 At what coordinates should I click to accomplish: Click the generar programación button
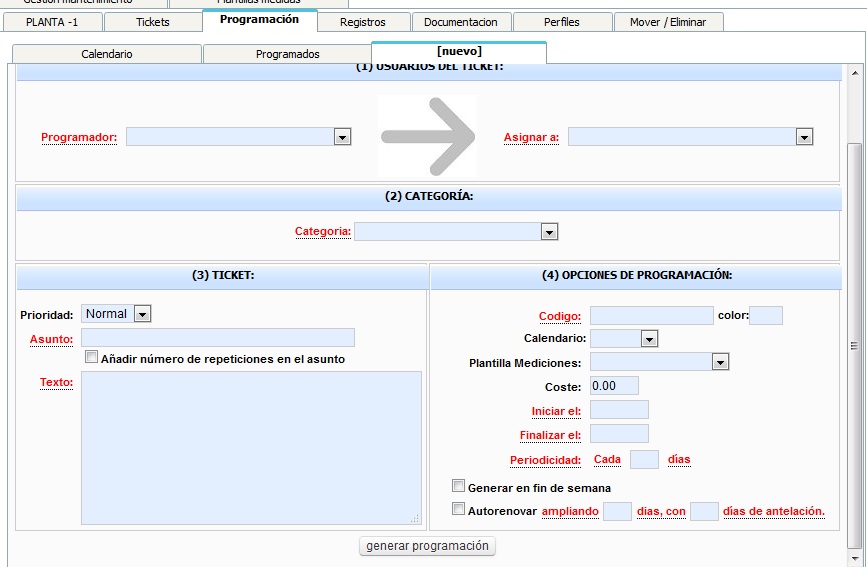coord(427,546)
